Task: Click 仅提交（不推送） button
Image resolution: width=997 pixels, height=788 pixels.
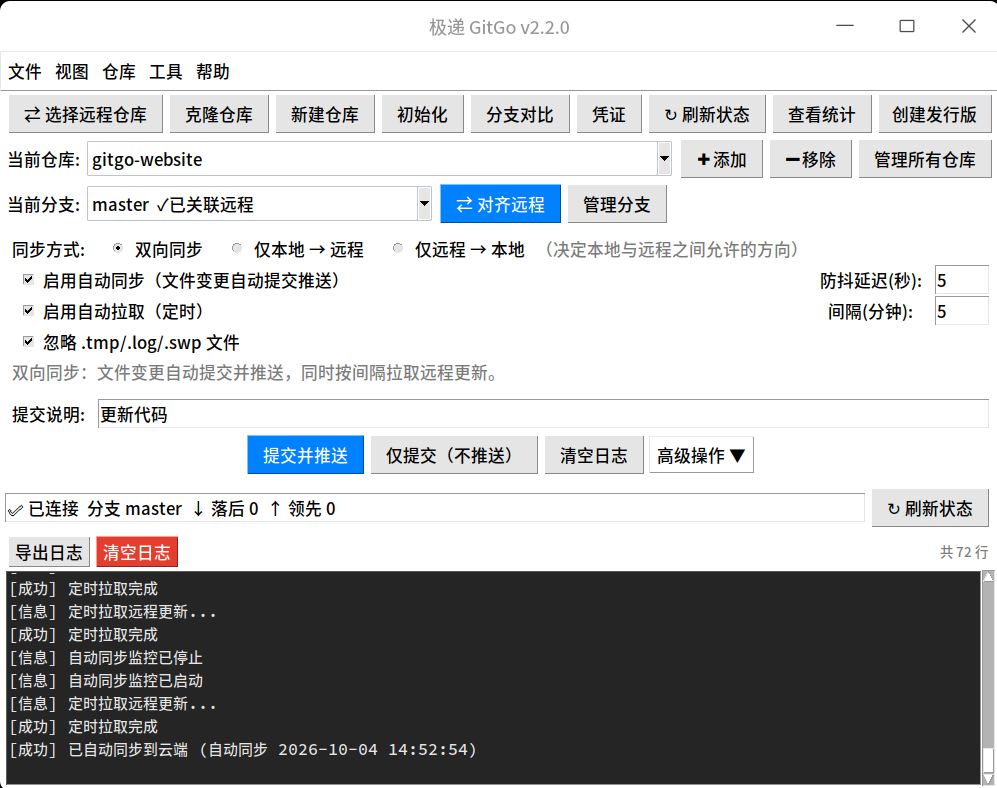Action: point(454,455)
